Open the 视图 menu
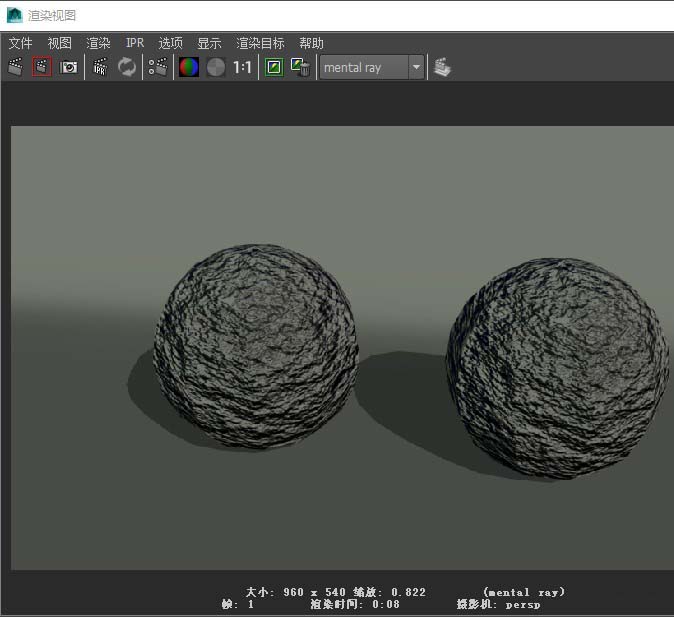The image size is (674, 617). pyautogui.click(x=60, y=43)
